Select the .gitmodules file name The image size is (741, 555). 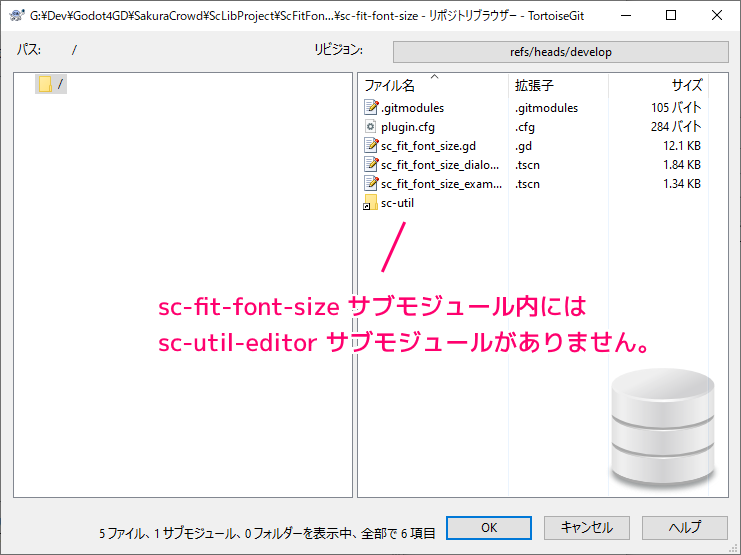(x=412, y=108)
